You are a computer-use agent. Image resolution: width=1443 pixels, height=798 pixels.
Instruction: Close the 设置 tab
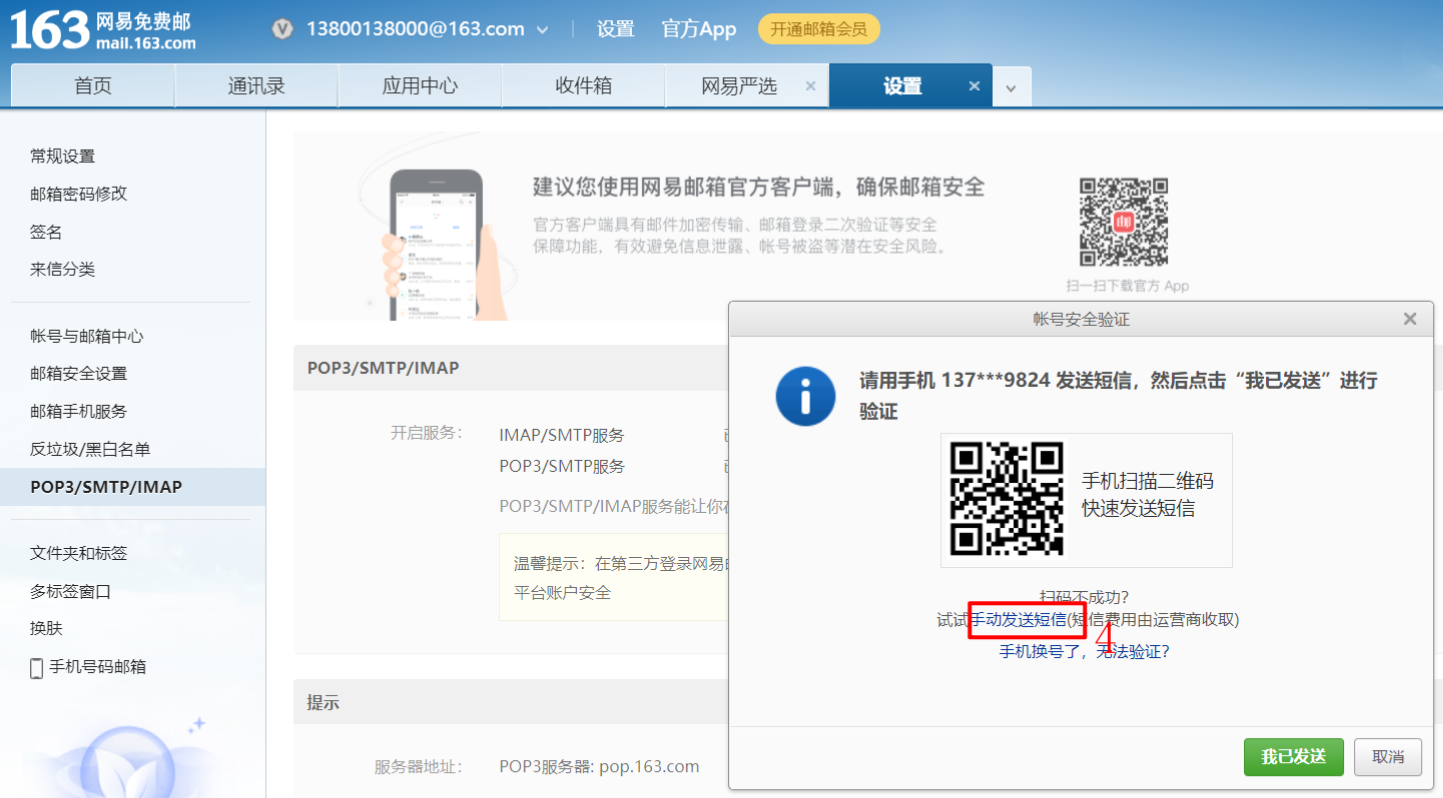[974, 86]
